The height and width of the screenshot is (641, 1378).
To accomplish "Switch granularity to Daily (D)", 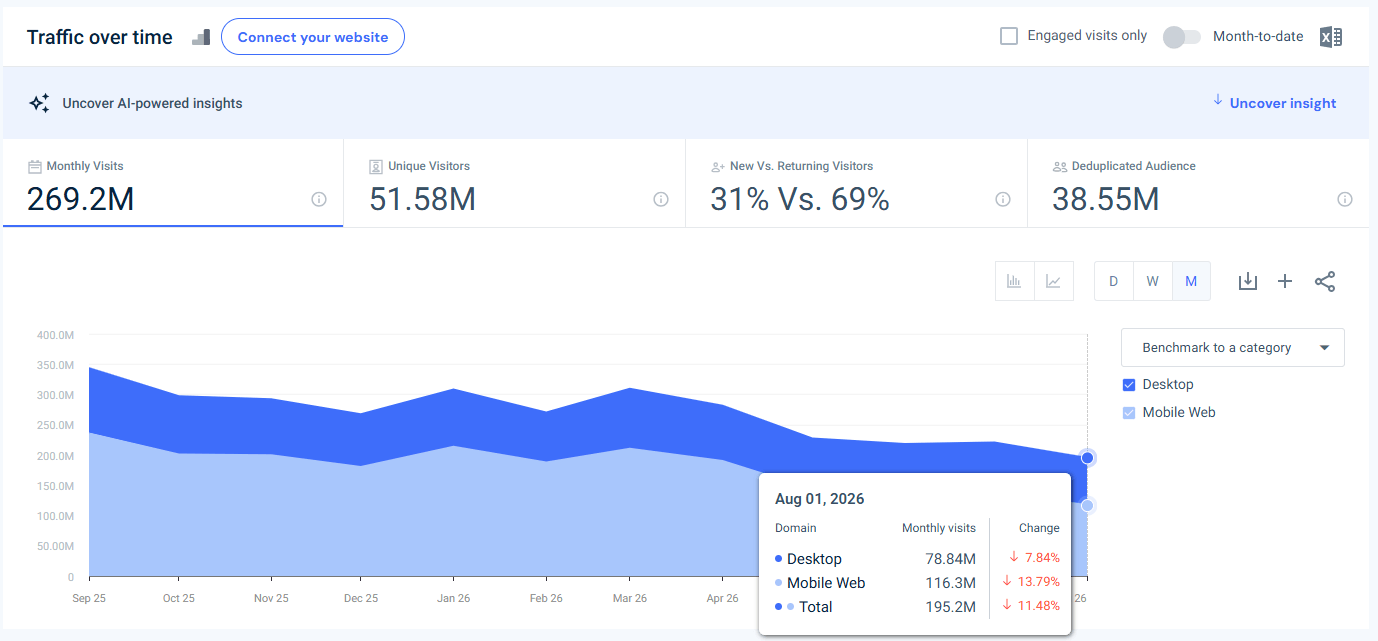I will (1113, 281).
